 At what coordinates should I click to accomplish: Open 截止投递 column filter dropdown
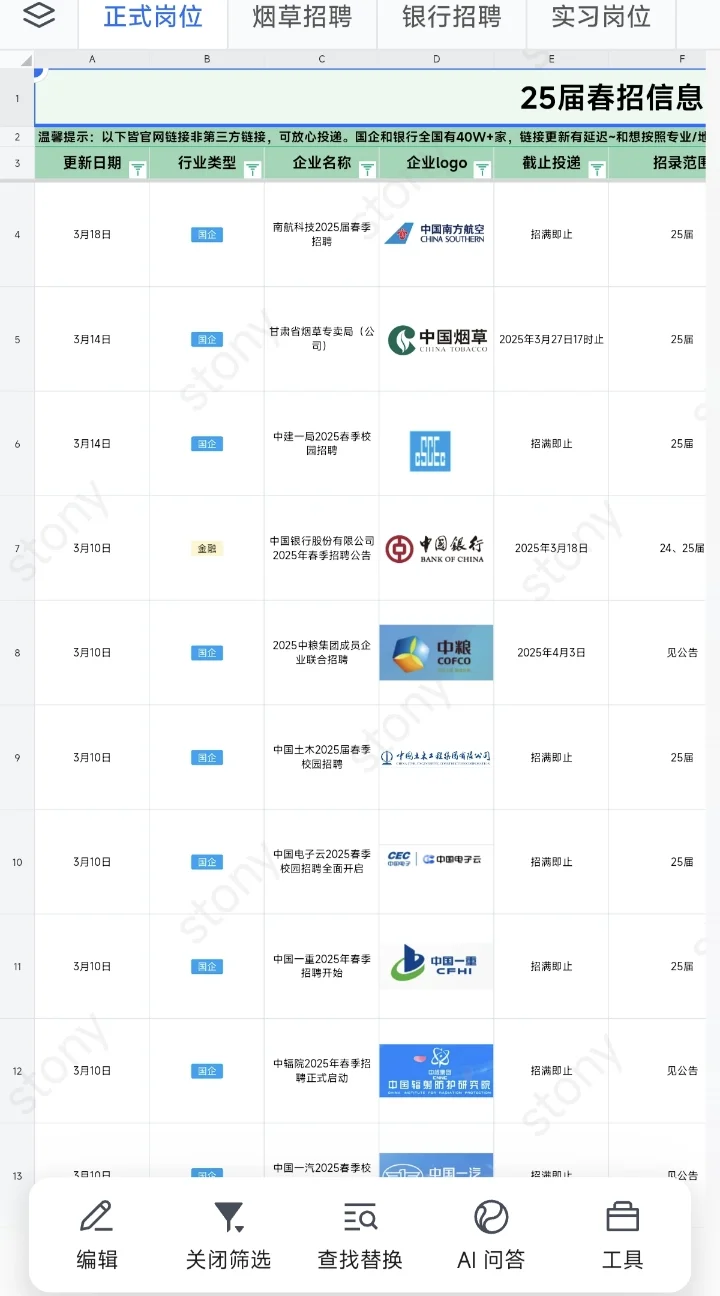pyautogui.click(x=597, y=170)
